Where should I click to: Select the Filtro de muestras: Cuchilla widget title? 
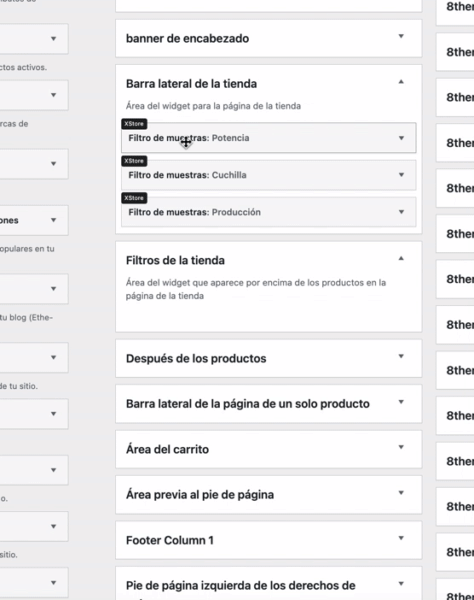click(187, 175)
